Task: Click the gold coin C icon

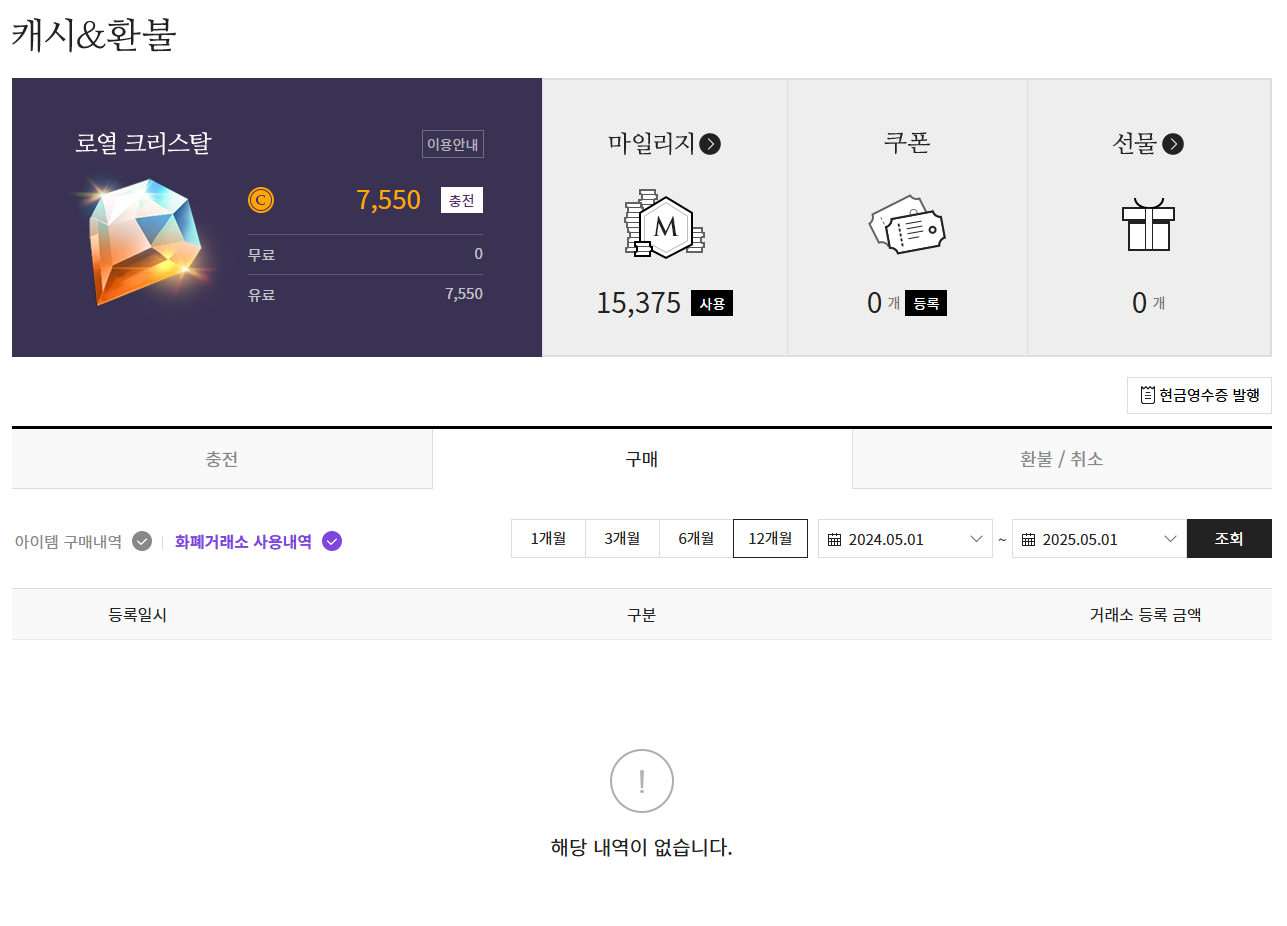Action: coord(261,200)
